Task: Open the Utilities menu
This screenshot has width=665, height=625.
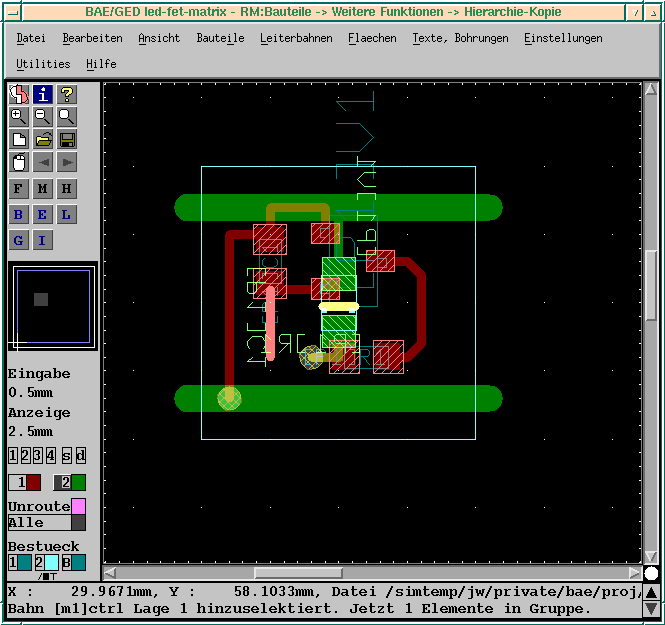Action: [x=43, y=64]
